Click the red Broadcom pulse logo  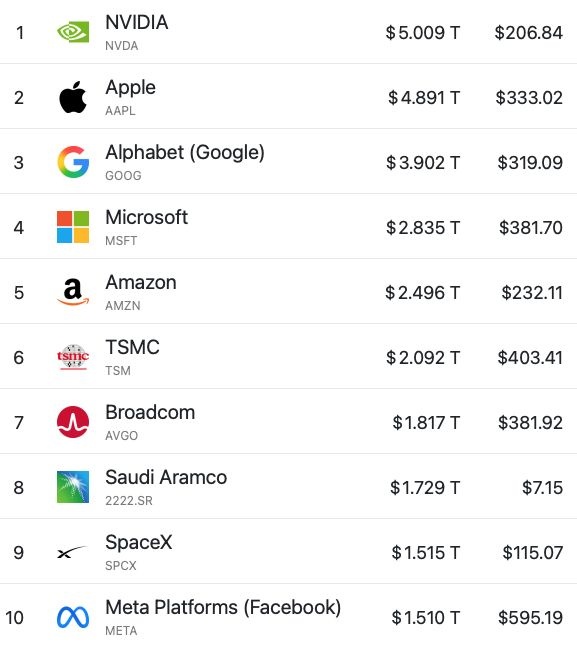(x=73, y=422)
